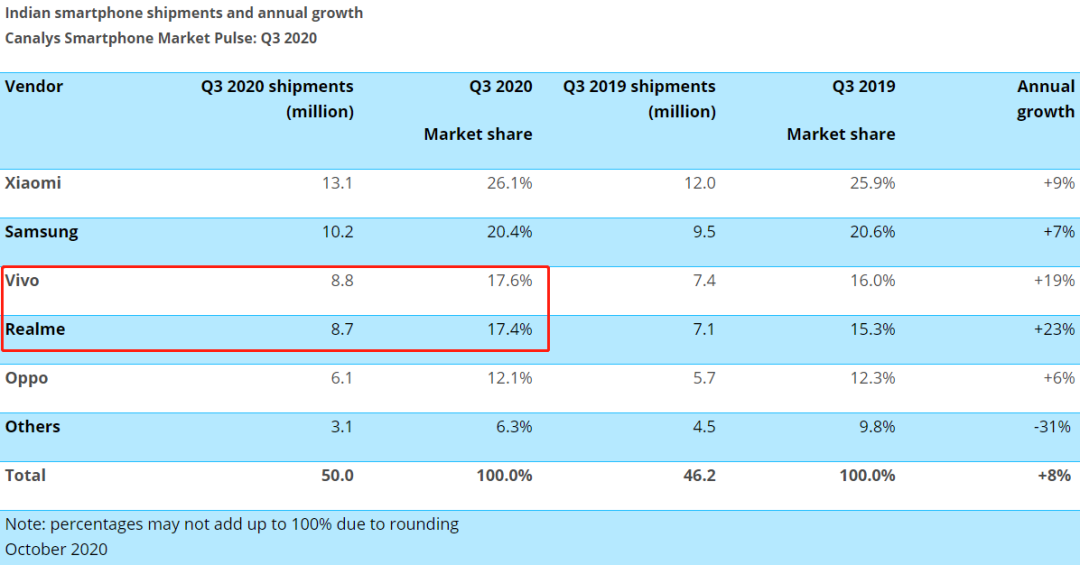1080x565 pixels.
Task: Click Realme's 7.1 shipment value
Action: [x=704, y=329]
